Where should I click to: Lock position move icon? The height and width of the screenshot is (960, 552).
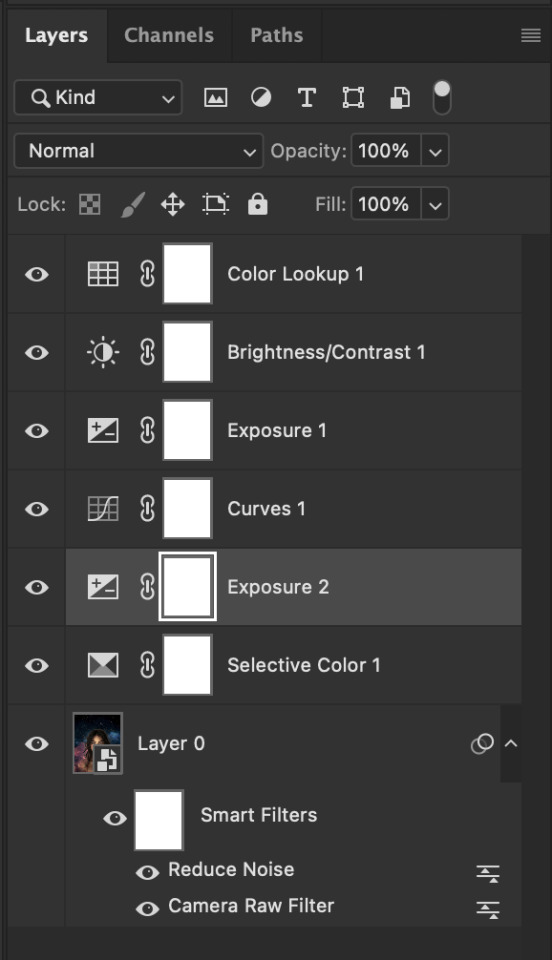click(173, 204)
